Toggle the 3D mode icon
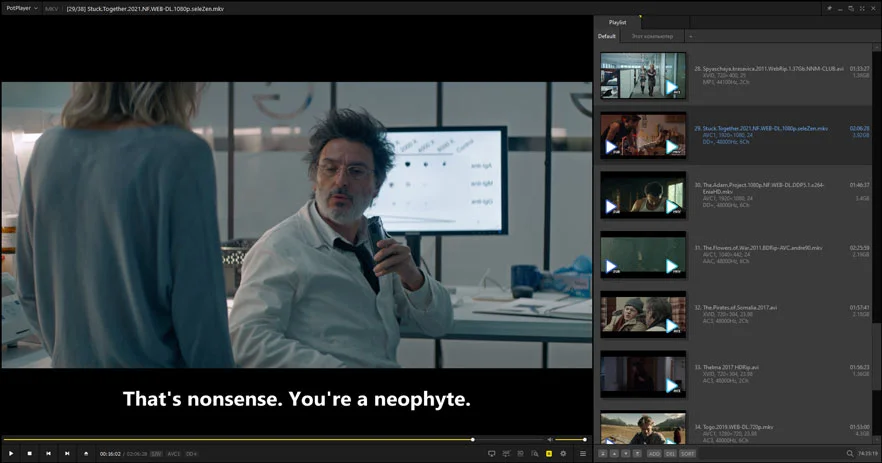 click(520, 453)
